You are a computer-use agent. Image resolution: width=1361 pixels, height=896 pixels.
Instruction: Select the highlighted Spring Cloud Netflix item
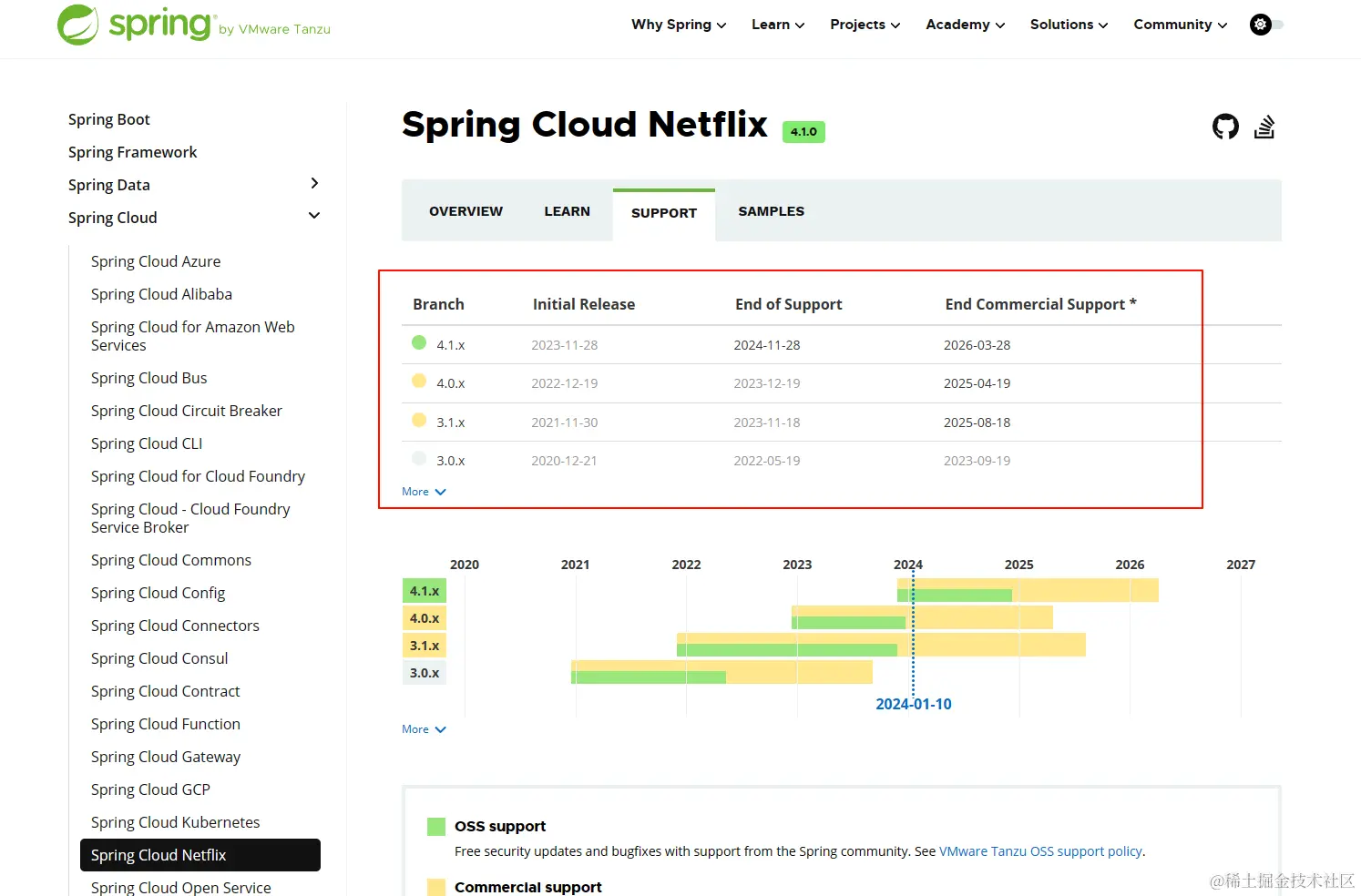(x=200, y=855)
